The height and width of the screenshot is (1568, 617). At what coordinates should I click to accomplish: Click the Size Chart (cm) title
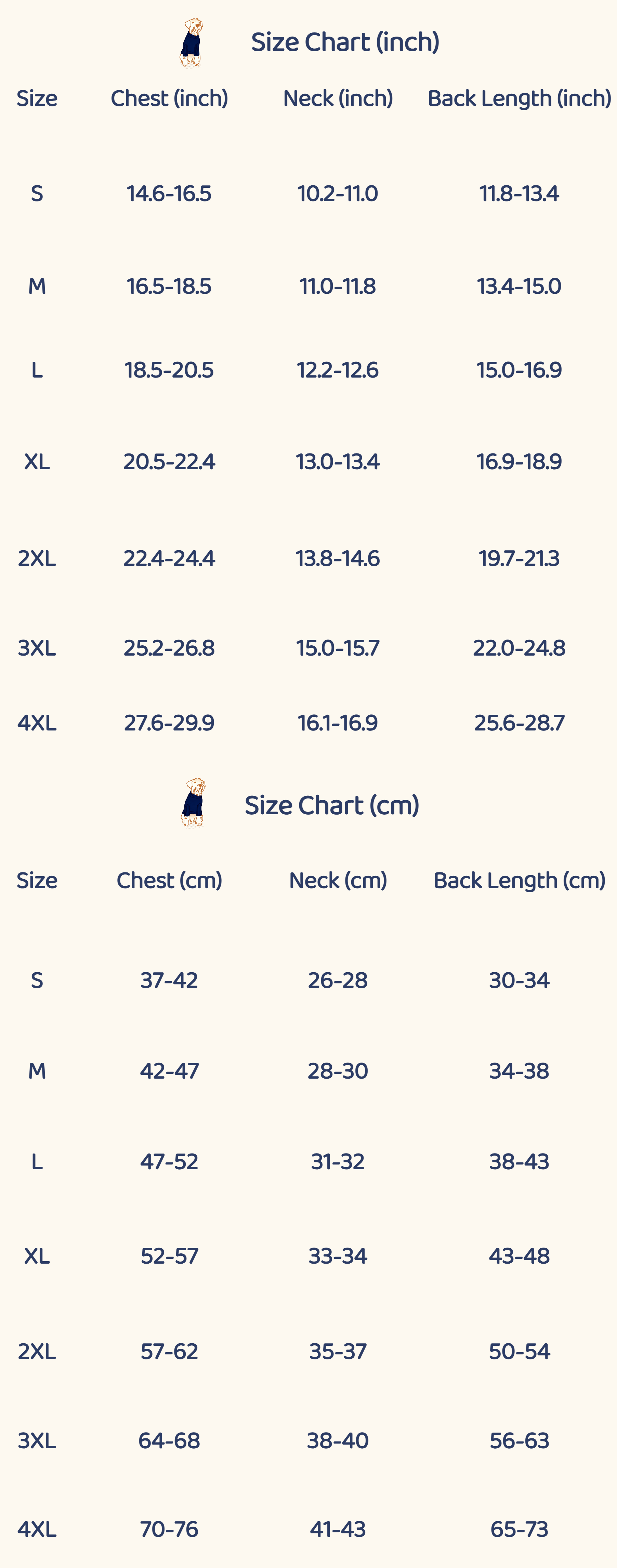coord(332,805)
